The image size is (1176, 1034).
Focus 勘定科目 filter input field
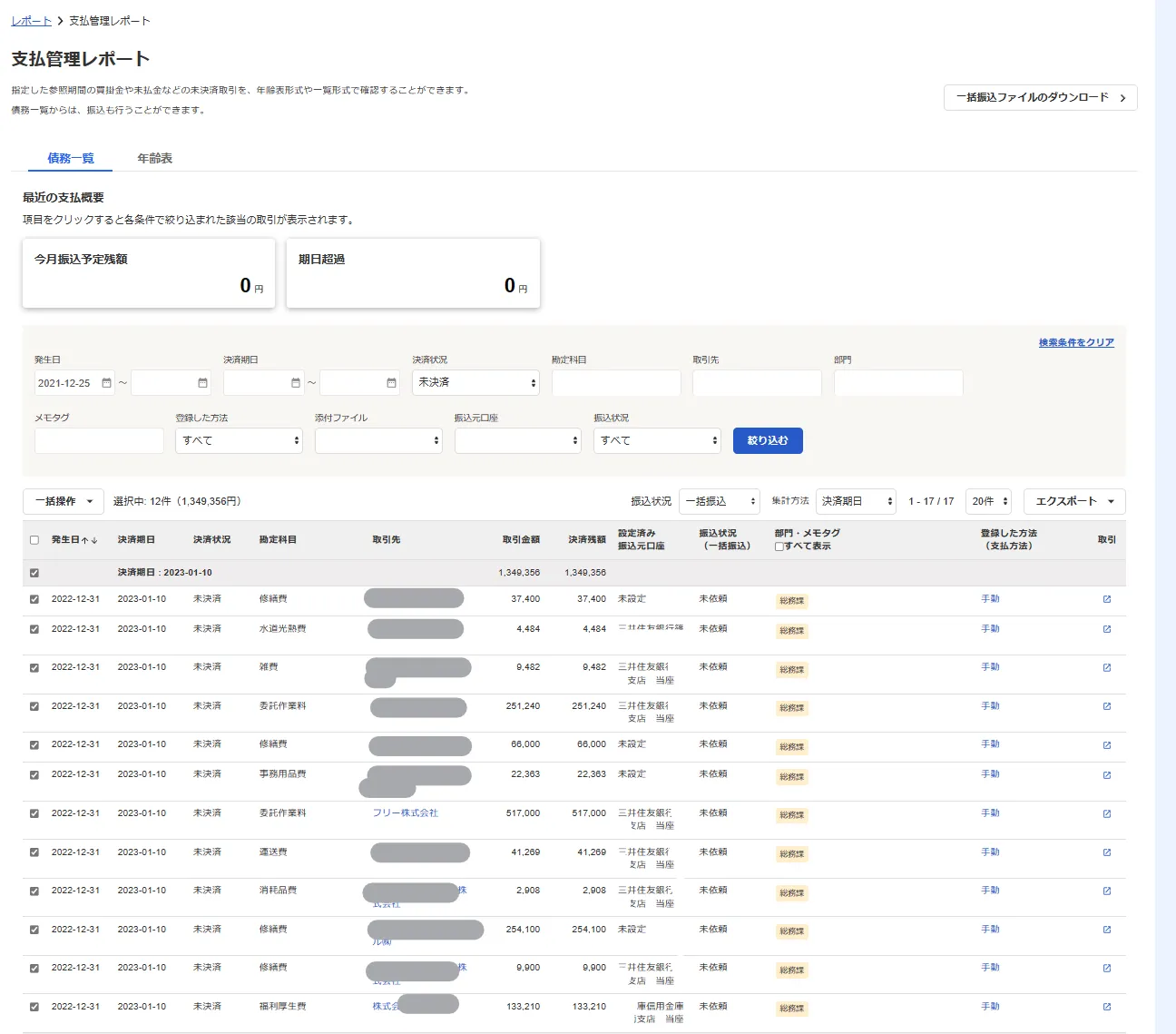[616, 382]
